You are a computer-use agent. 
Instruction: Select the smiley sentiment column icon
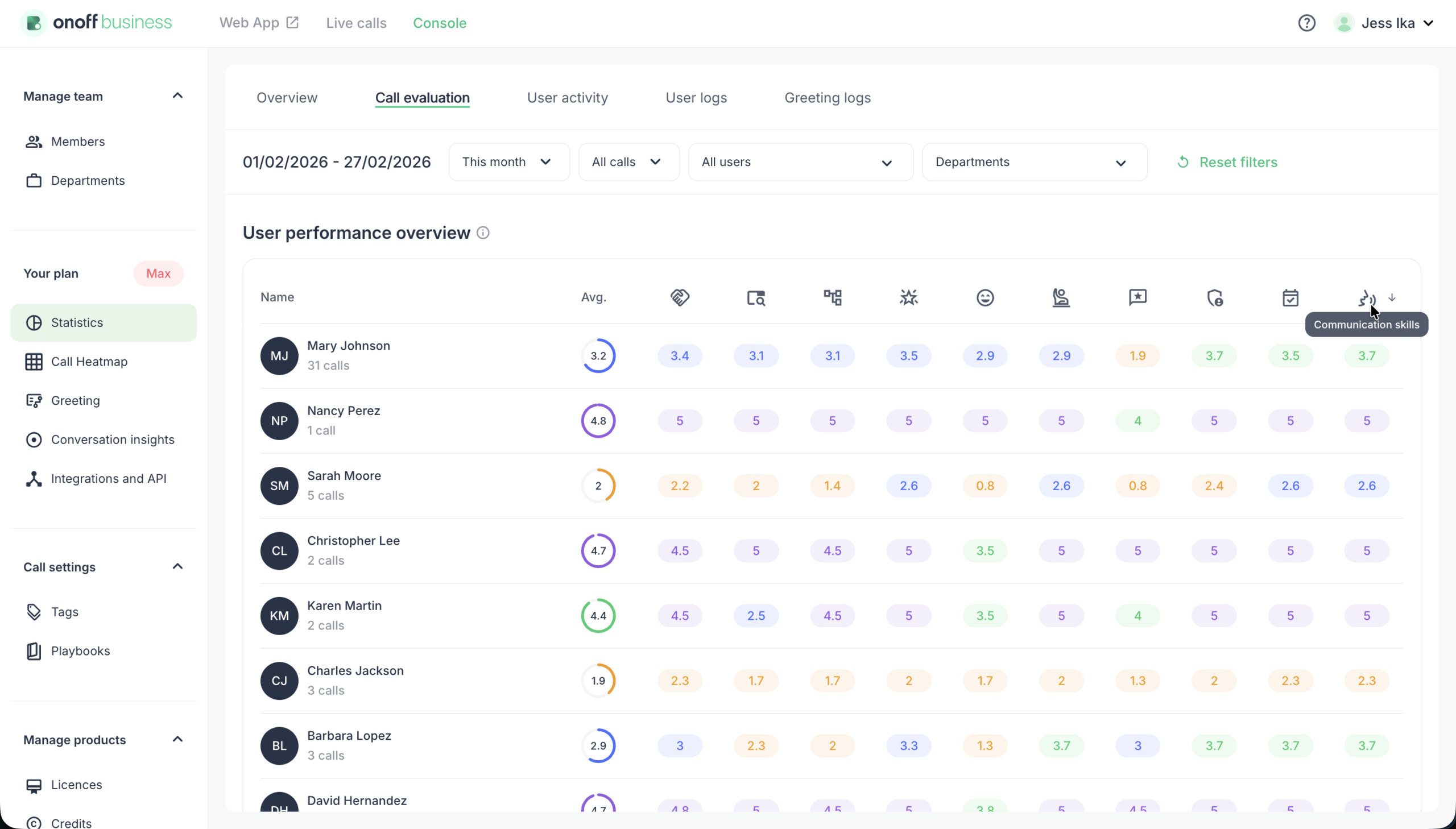tap(985, 297)
